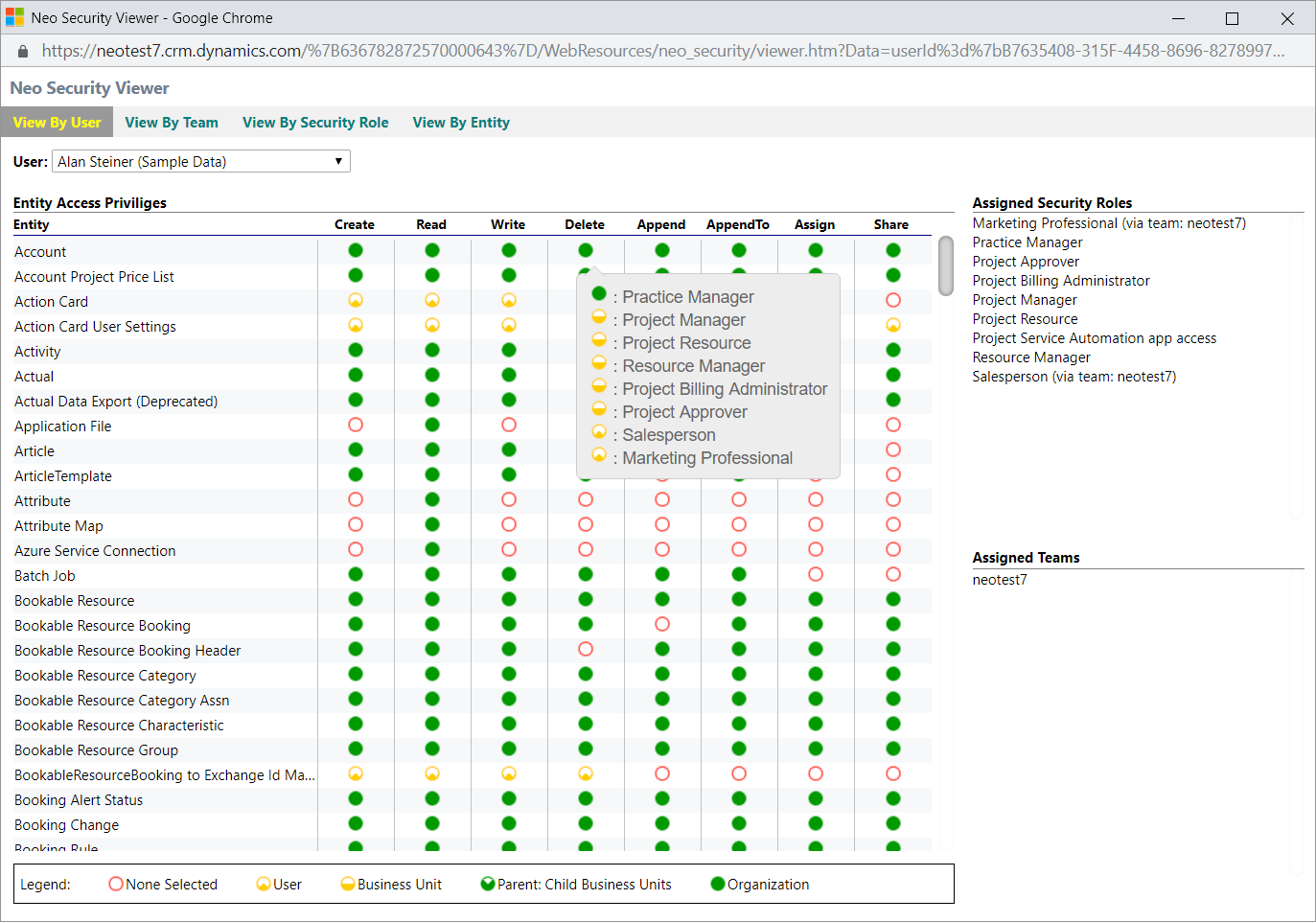
Task: Click Activity row Write green dot
Action: [x=509, y=350]
